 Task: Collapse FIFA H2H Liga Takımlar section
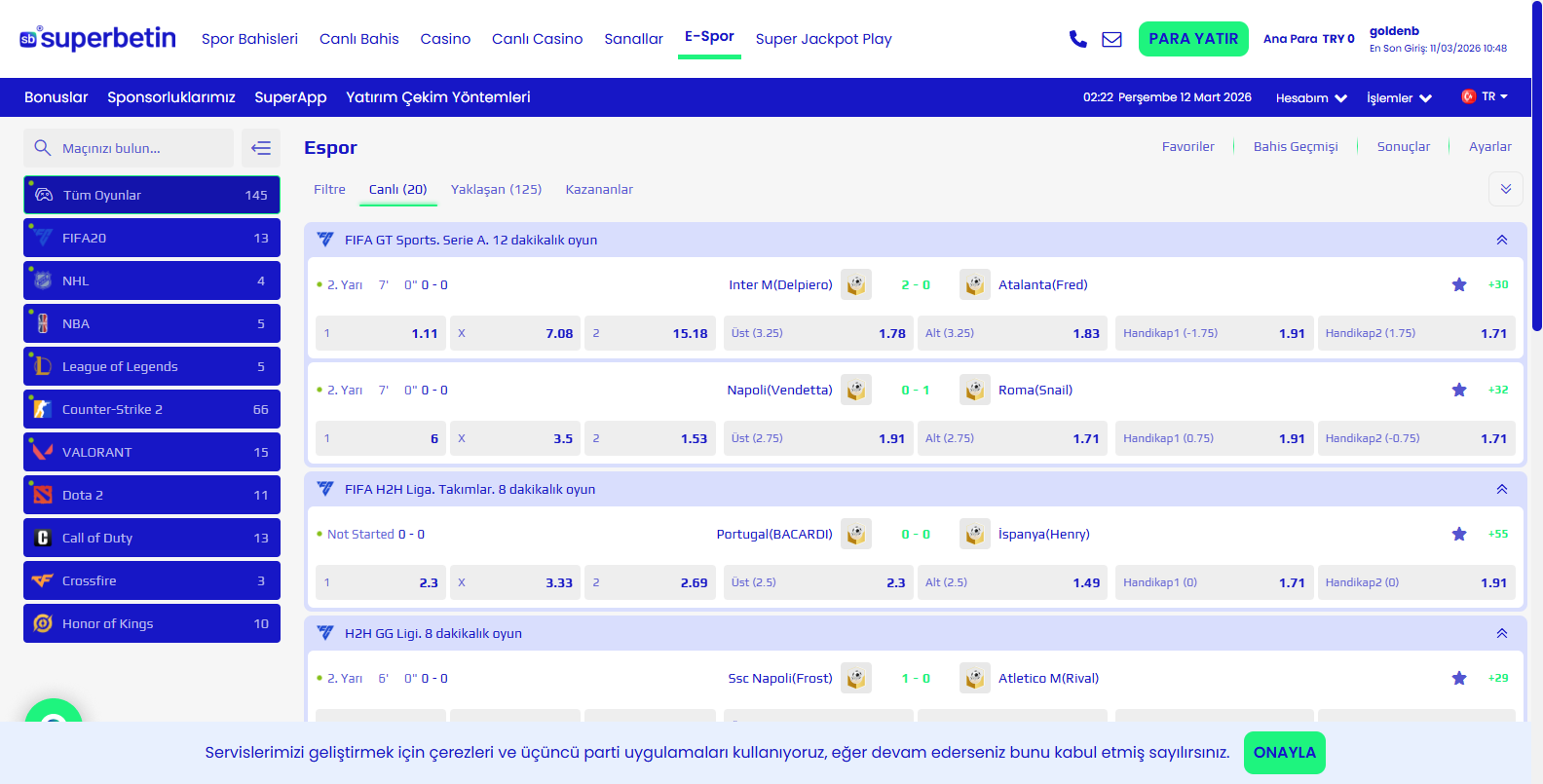click(x=1502, y=489)
